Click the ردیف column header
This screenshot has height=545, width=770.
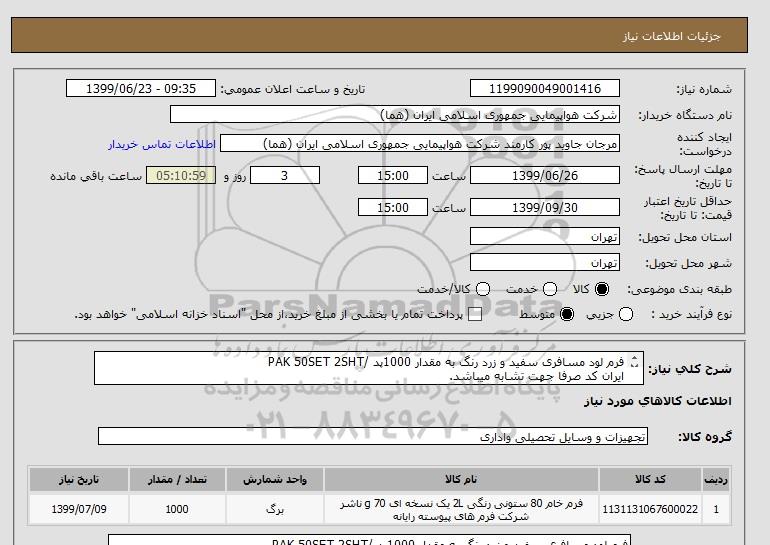tap(716, 480)
